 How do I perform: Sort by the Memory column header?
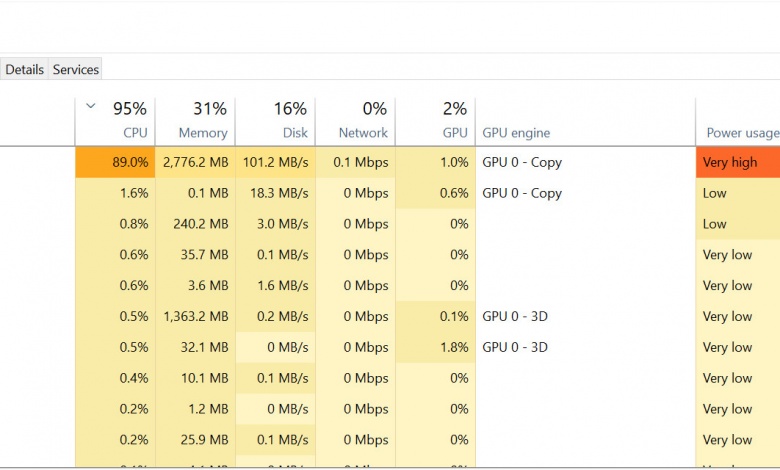click(x=202, y=132)
